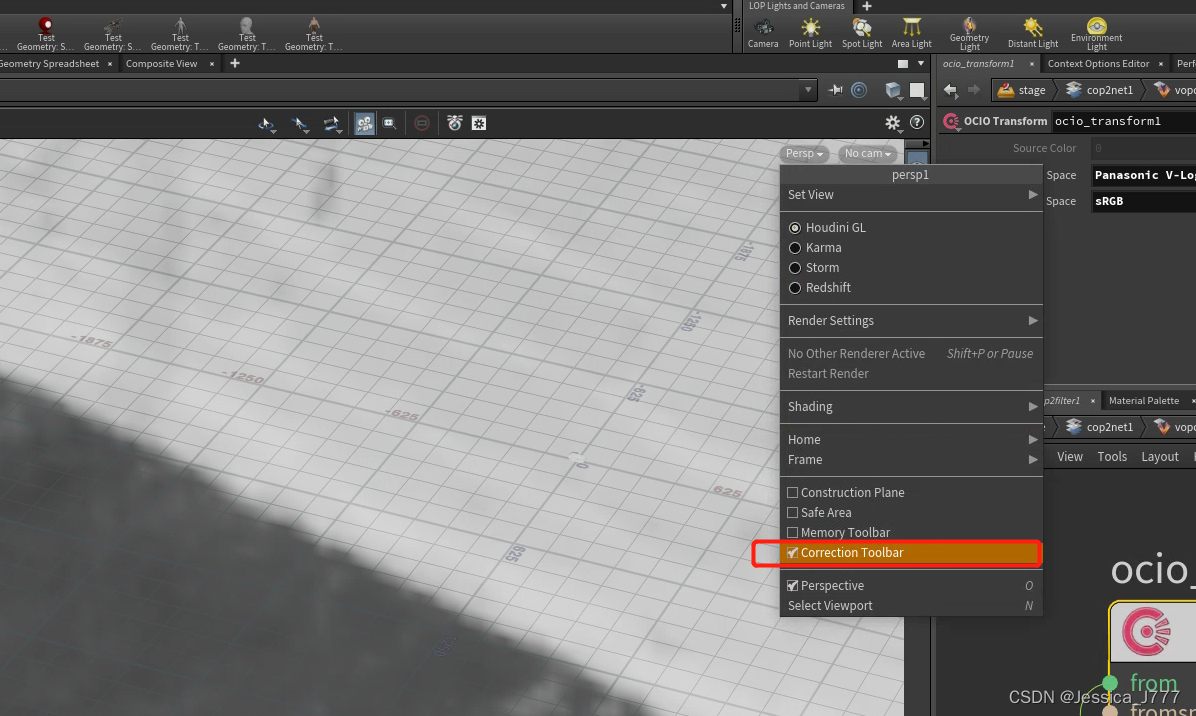Open the Persp viewport dropdown
The image size is (1196, 716).
click(804, 153)
